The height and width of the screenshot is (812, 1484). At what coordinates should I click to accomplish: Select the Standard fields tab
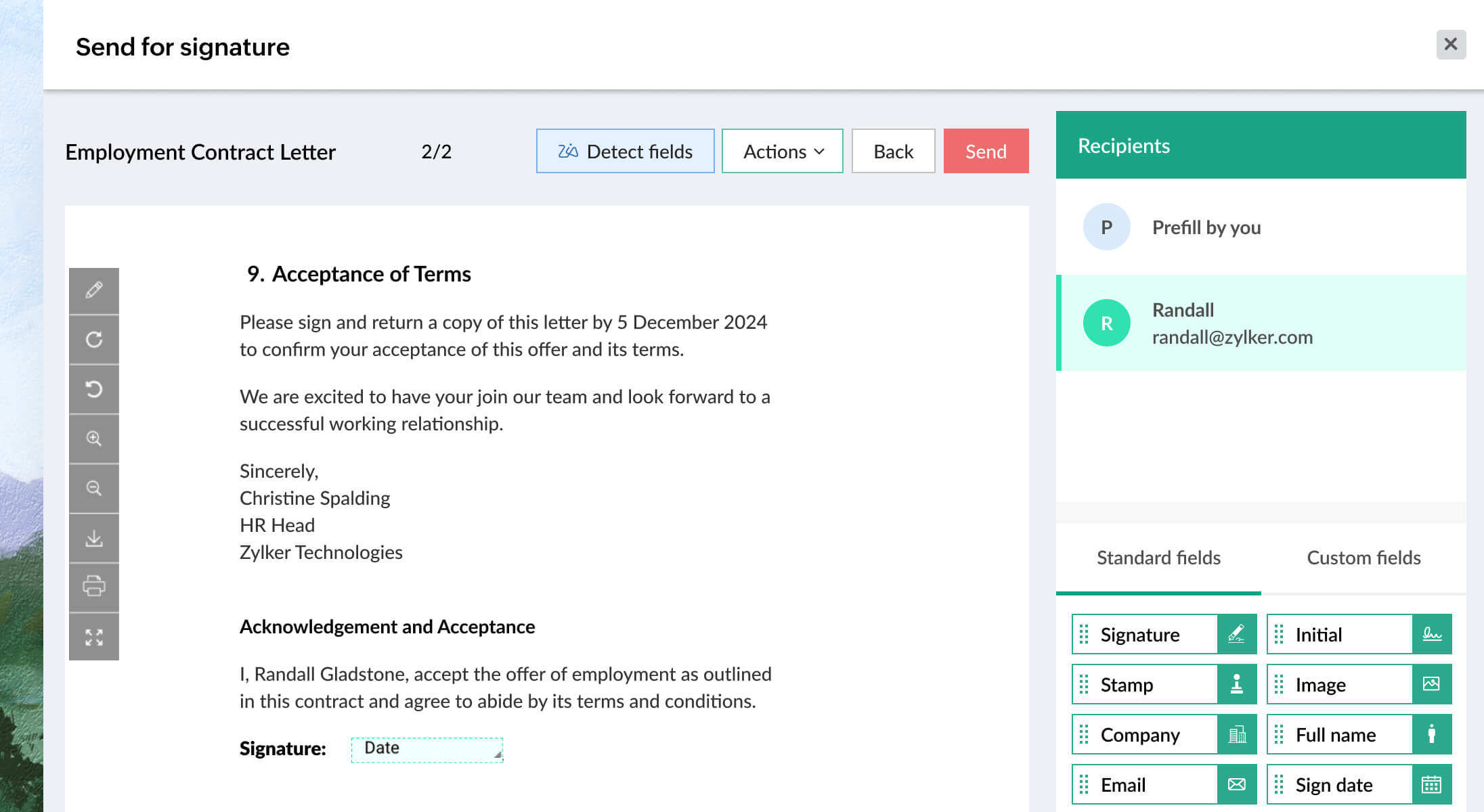click(x=1158, y=558)
